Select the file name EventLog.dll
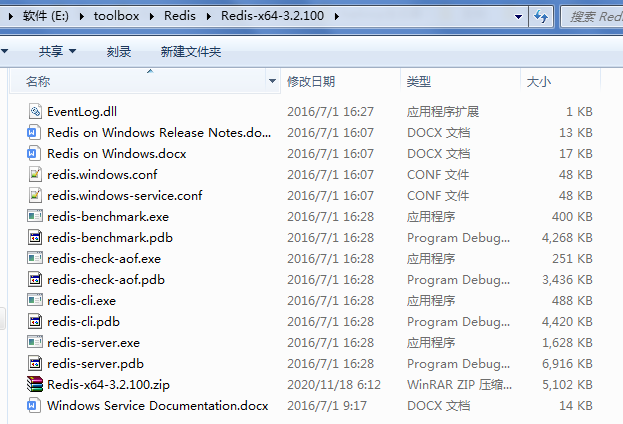Viewport: 623px width, 424px height. tap(82, 112)
